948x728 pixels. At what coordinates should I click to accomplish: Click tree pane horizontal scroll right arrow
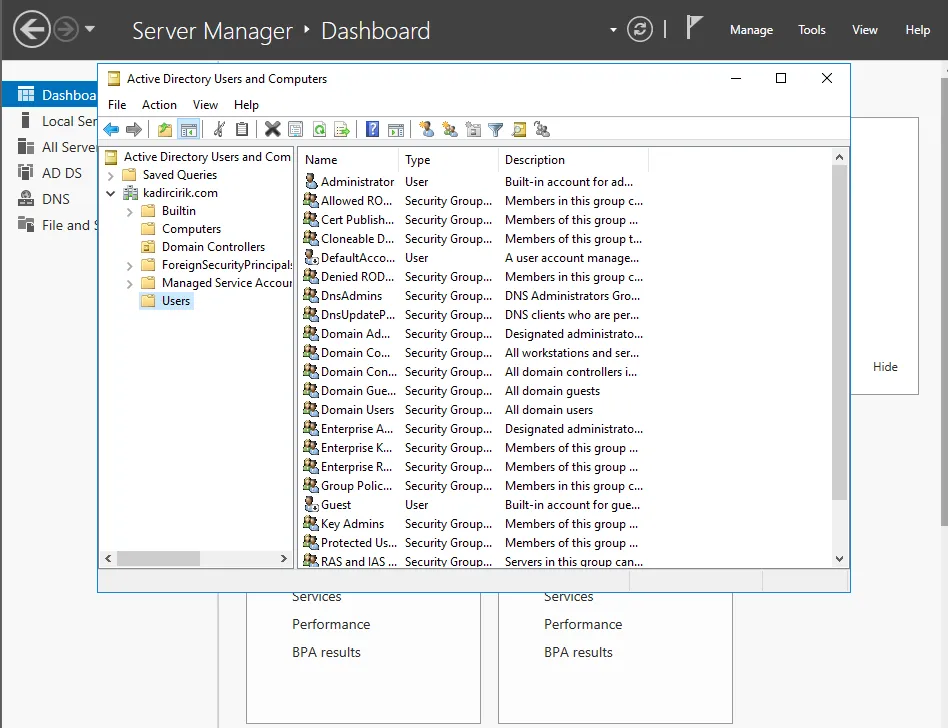click(x=284, y=559)
